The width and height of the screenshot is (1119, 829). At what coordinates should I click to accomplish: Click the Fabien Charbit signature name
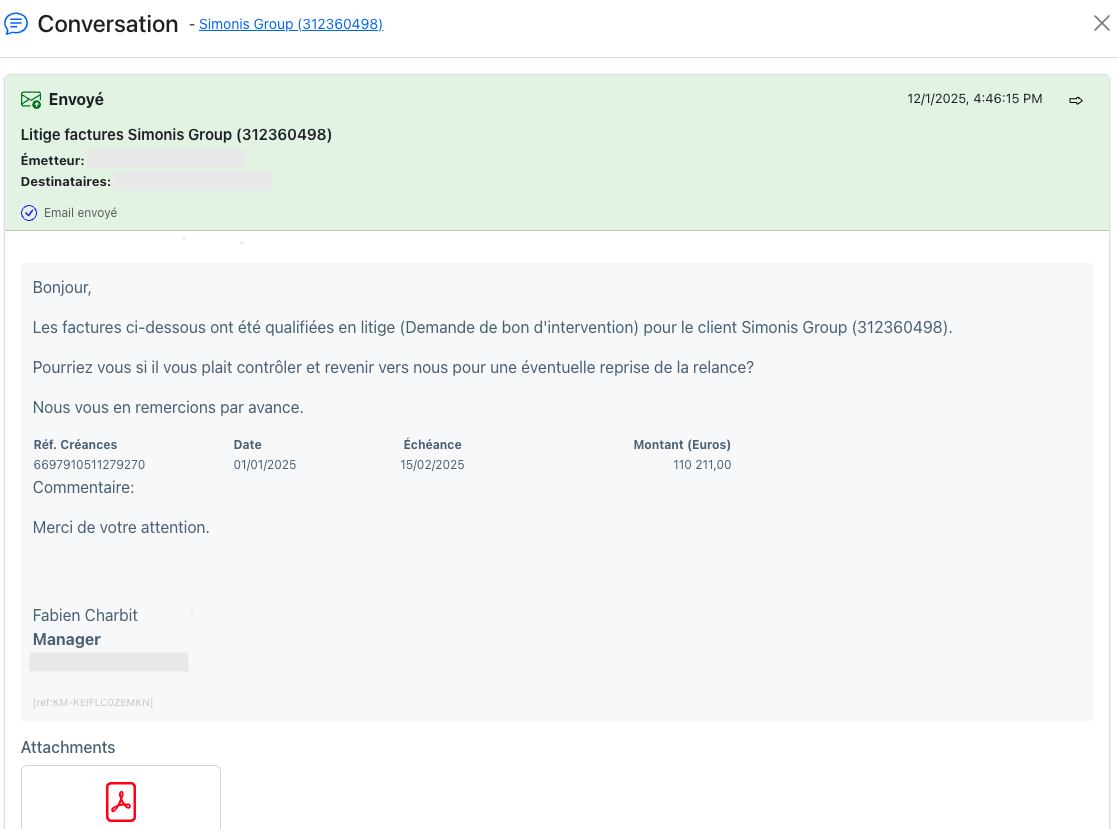pyautogui.click(x=85, y=615)
